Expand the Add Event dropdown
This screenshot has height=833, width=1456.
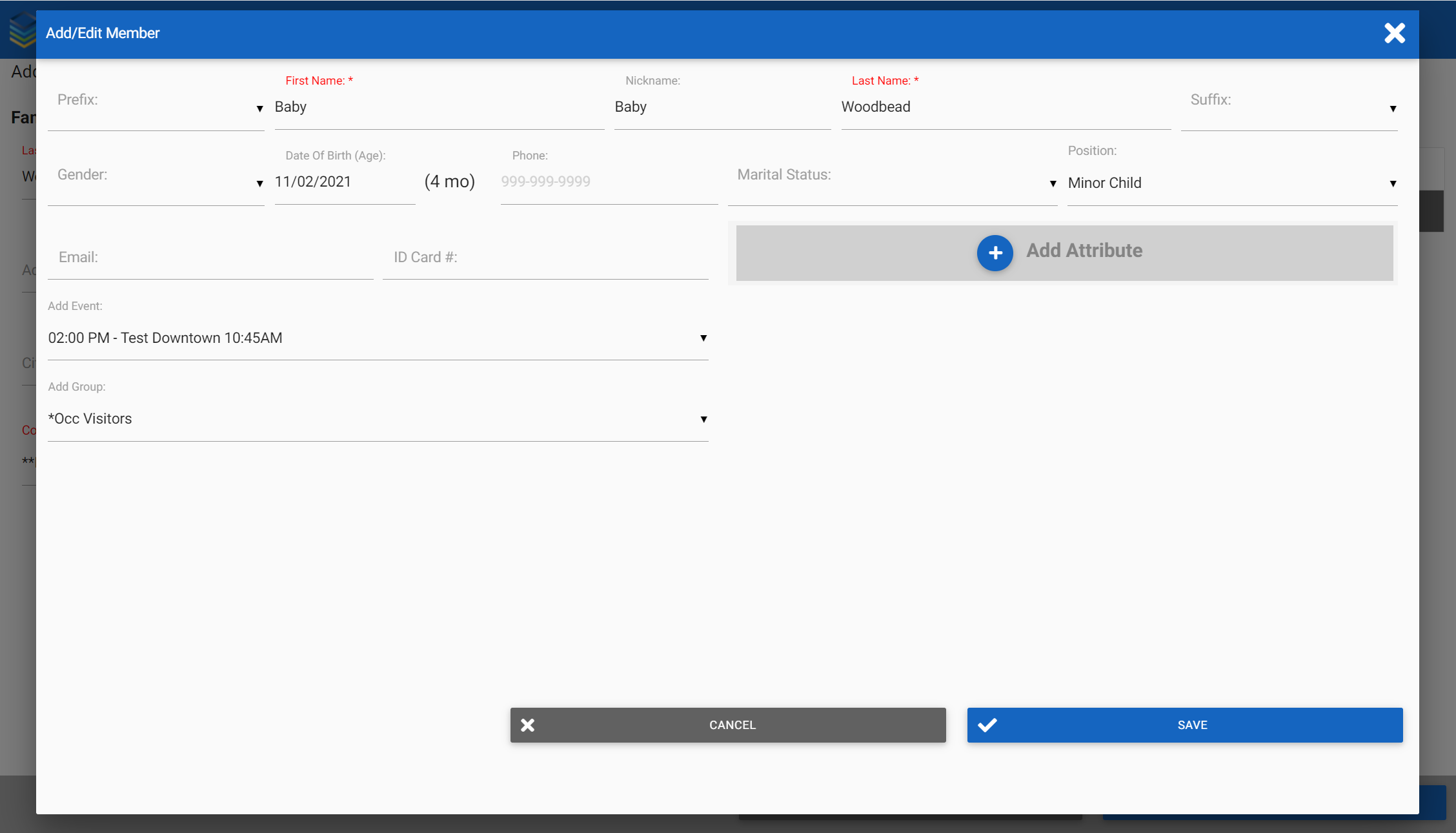pyautogui.click(x=378, y=338)
